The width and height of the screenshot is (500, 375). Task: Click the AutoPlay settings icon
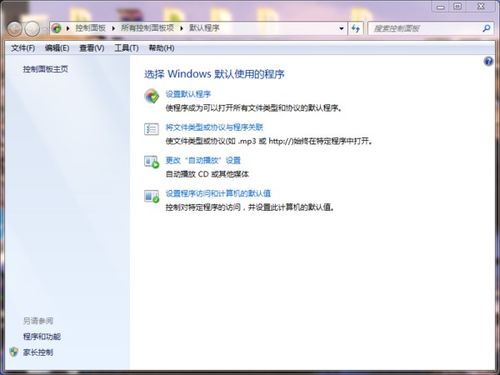point(152,162)
